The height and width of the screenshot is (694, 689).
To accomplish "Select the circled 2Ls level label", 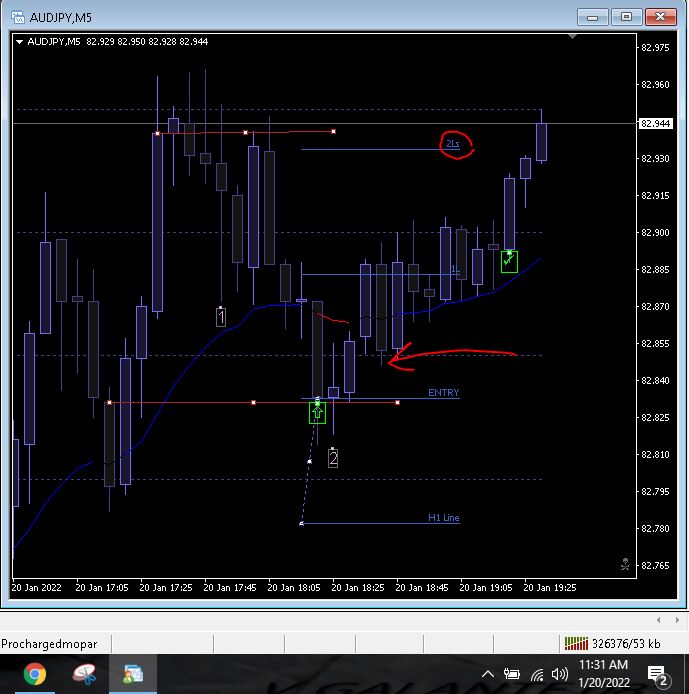I will 452,144.
